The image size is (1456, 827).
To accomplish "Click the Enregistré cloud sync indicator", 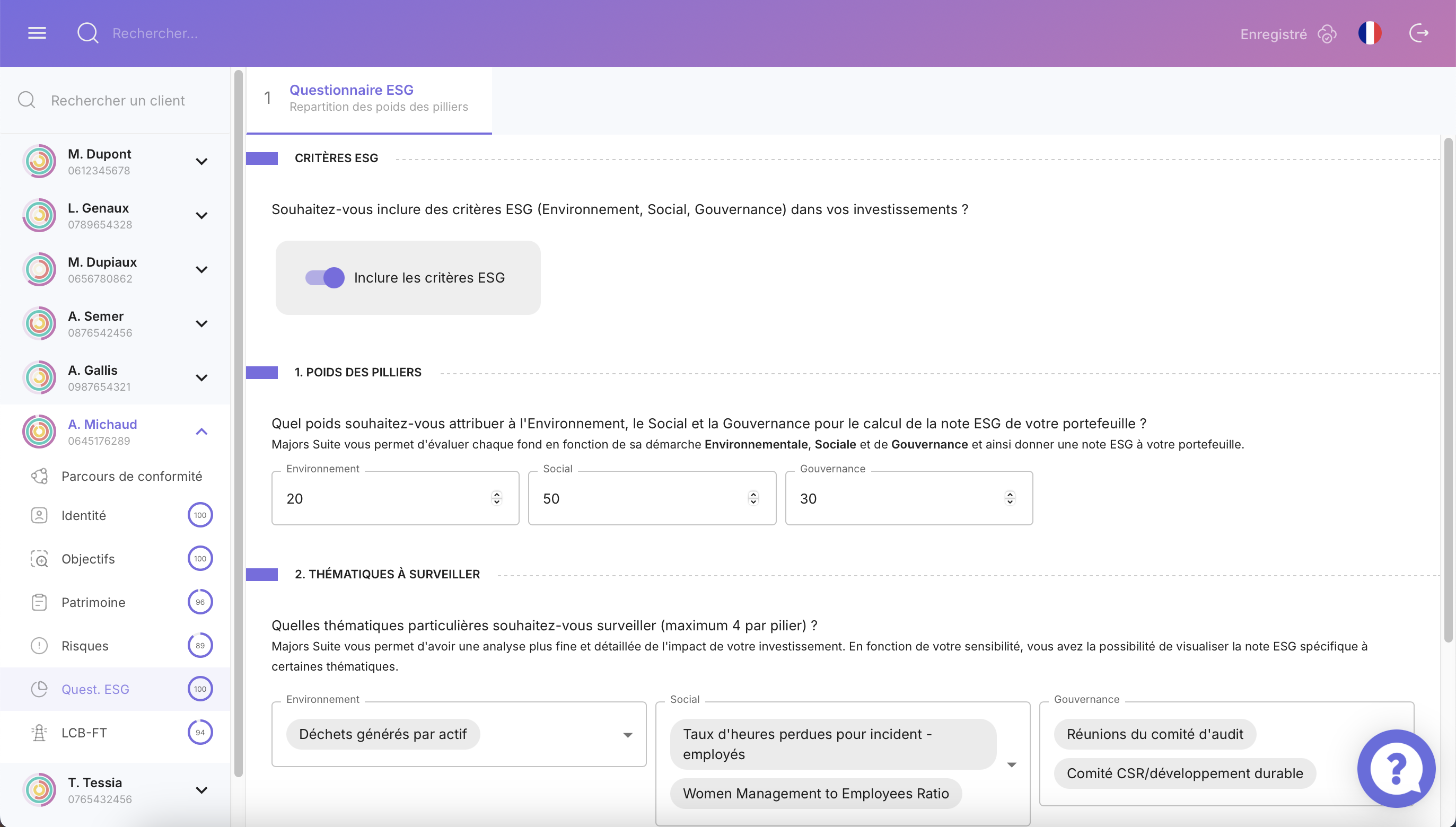I will coord(1327,34).
